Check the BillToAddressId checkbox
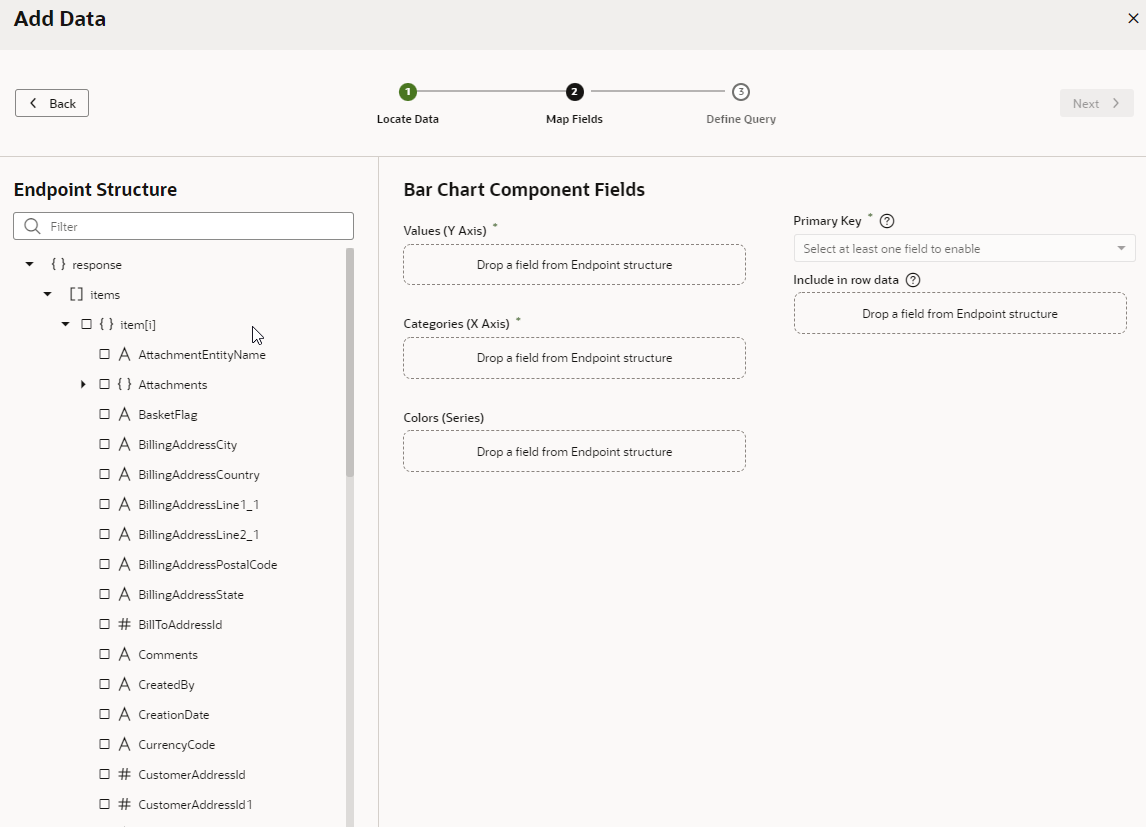Image resolution: width=1146 pixels, height=827 pixels. coord(105,624)
